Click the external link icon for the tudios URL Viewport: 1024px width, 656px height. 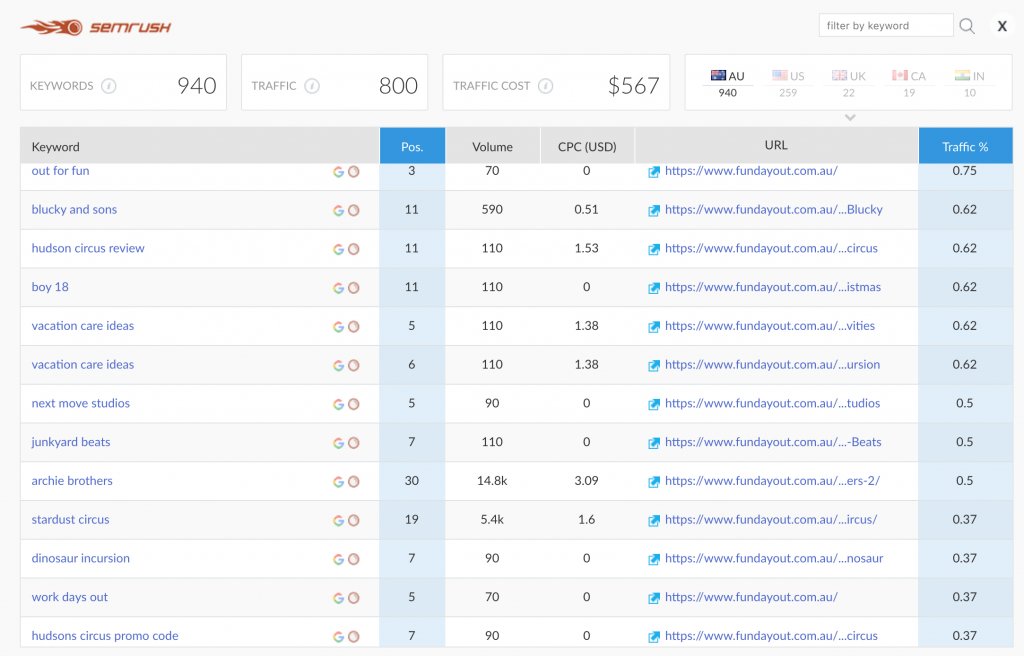tap(654, 404)
